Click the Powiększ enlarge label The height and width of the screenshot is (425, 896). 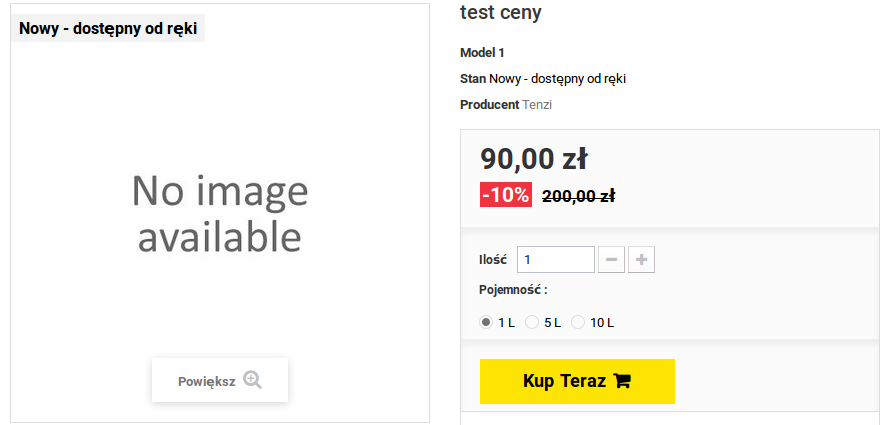[206, 381]
